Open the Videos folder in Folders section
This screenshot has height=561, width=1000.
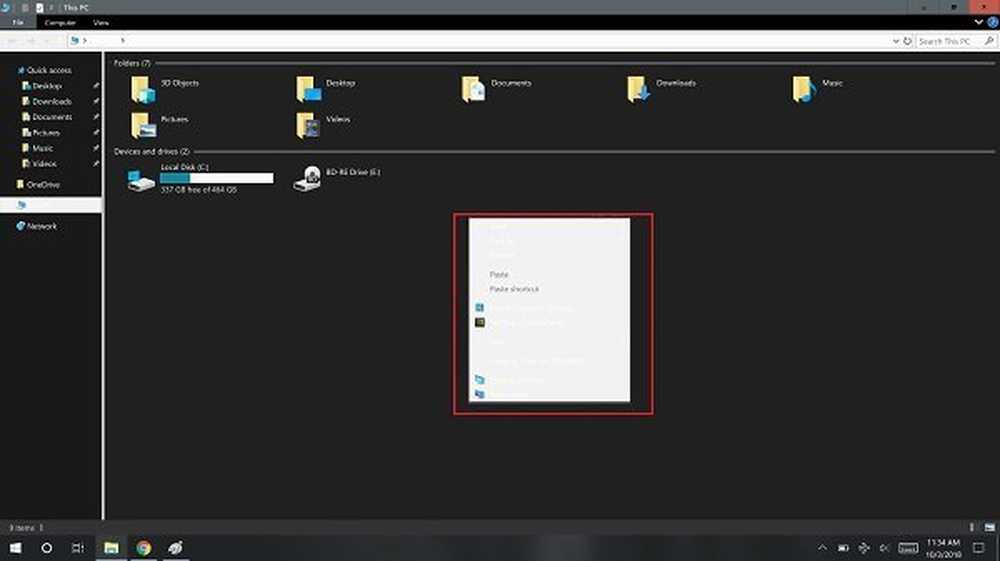308,125
